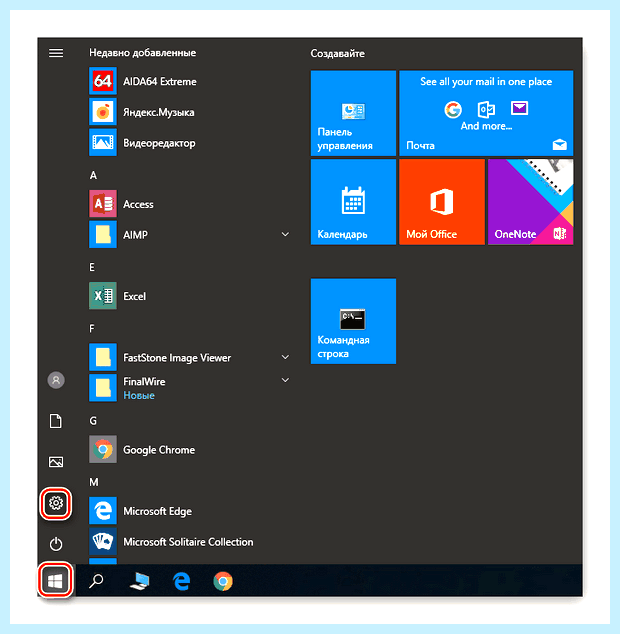Open the Documents sidebar icon

pos(56,421)
